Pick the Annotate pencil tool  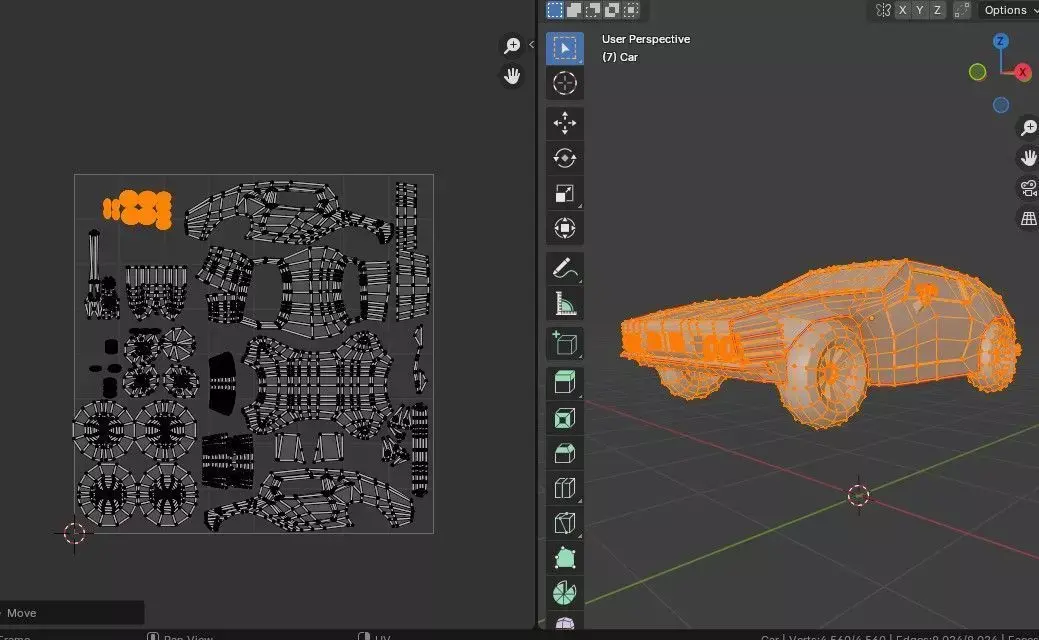pyautogui.click(x=565, y=268)
